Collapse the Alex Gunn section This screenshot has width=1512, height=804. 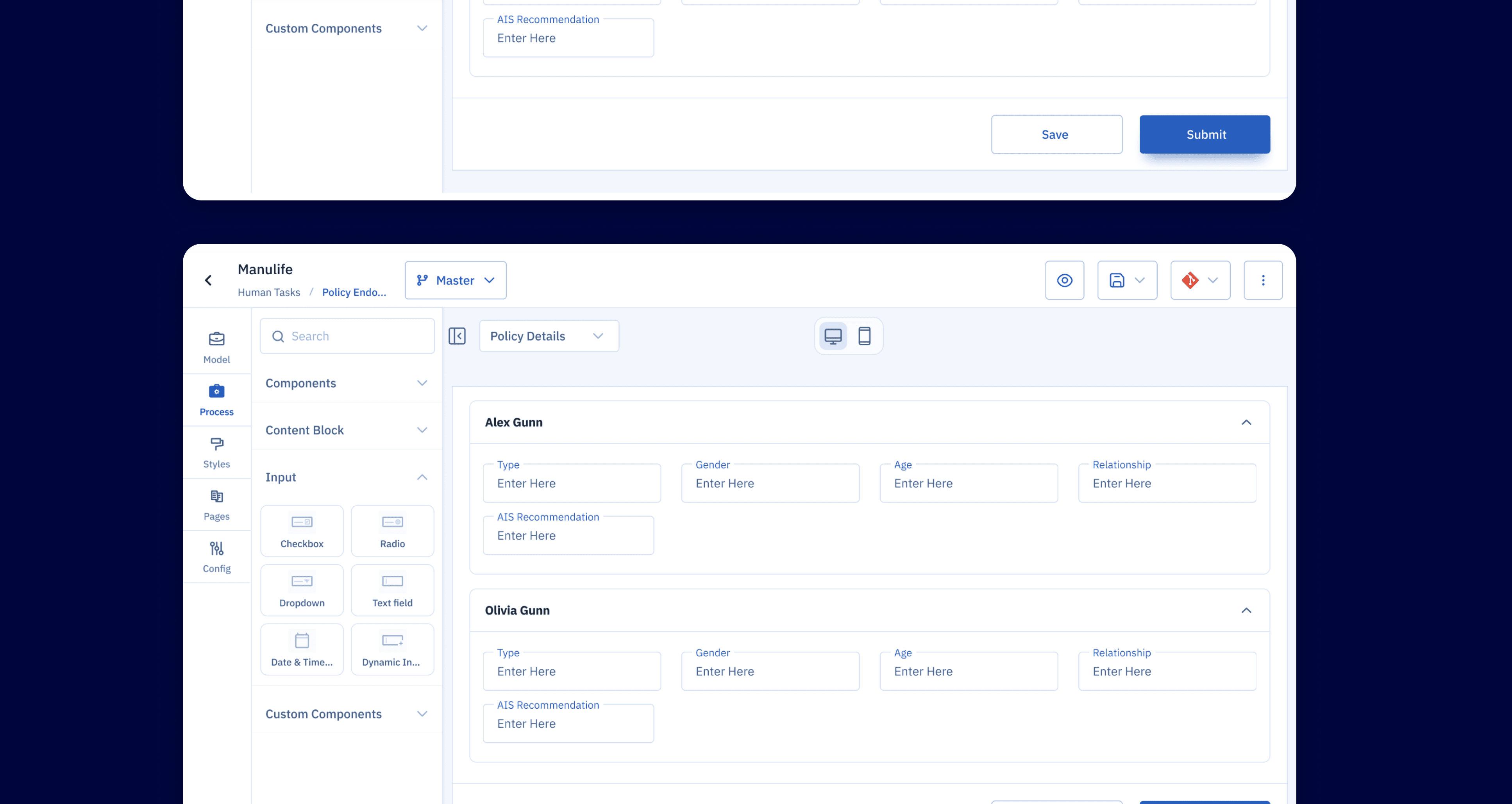coord(1246,423)
